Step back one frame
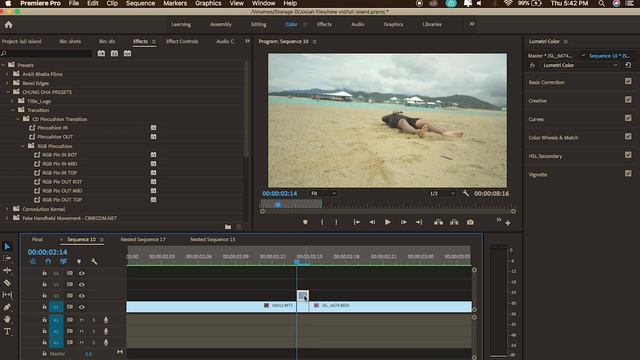This screenshot has height=360, width=640. point(372,222)
